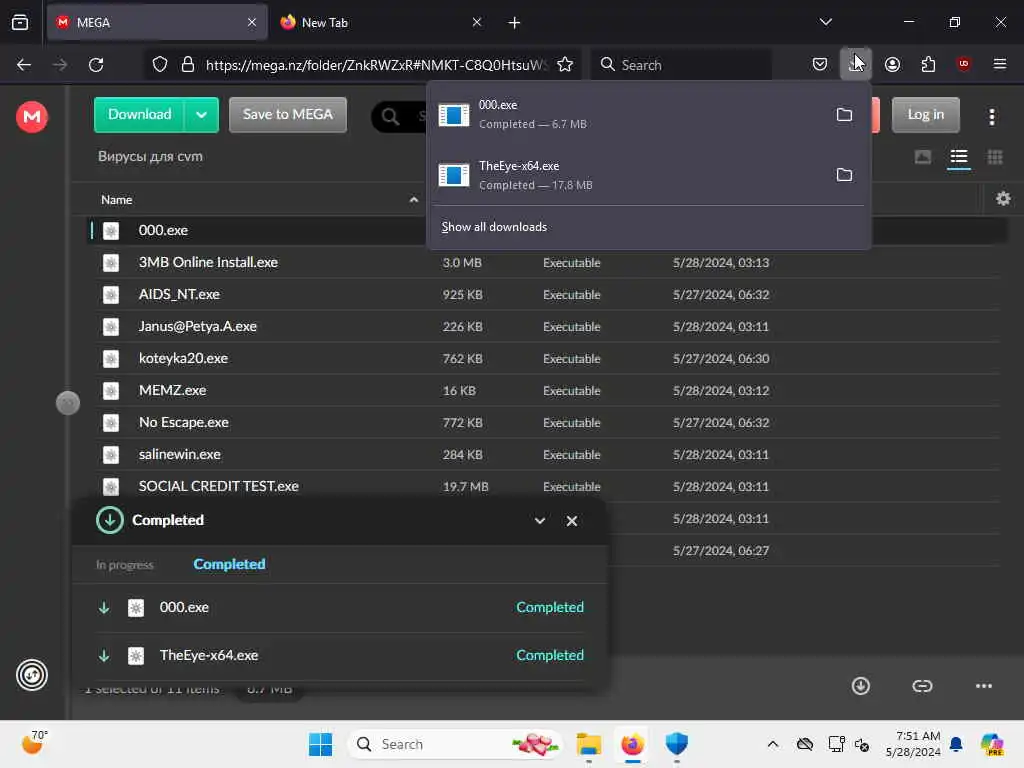Screen dimensions: 1024x768
Task: Select koteyka20.exe file row
Action: (549, 359)
